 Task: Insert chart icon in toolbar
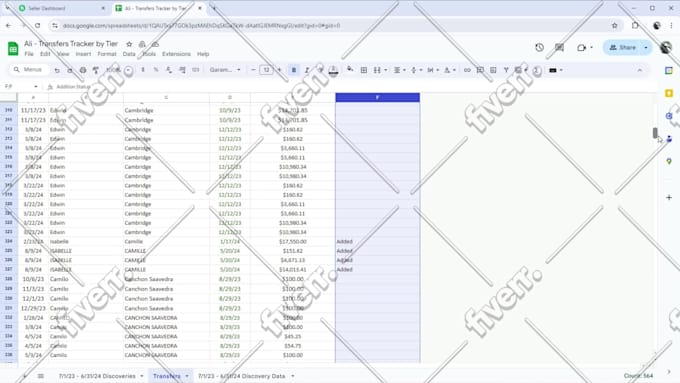click(x=493, y=70)
